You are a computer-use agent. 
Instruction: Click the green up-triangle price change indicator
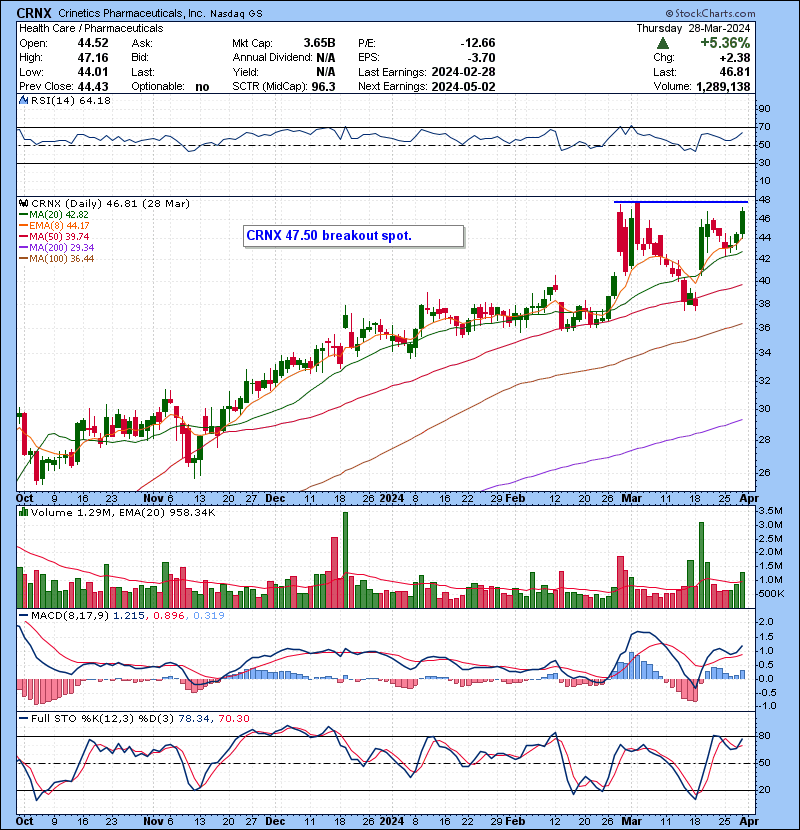(x=662, y=43)
